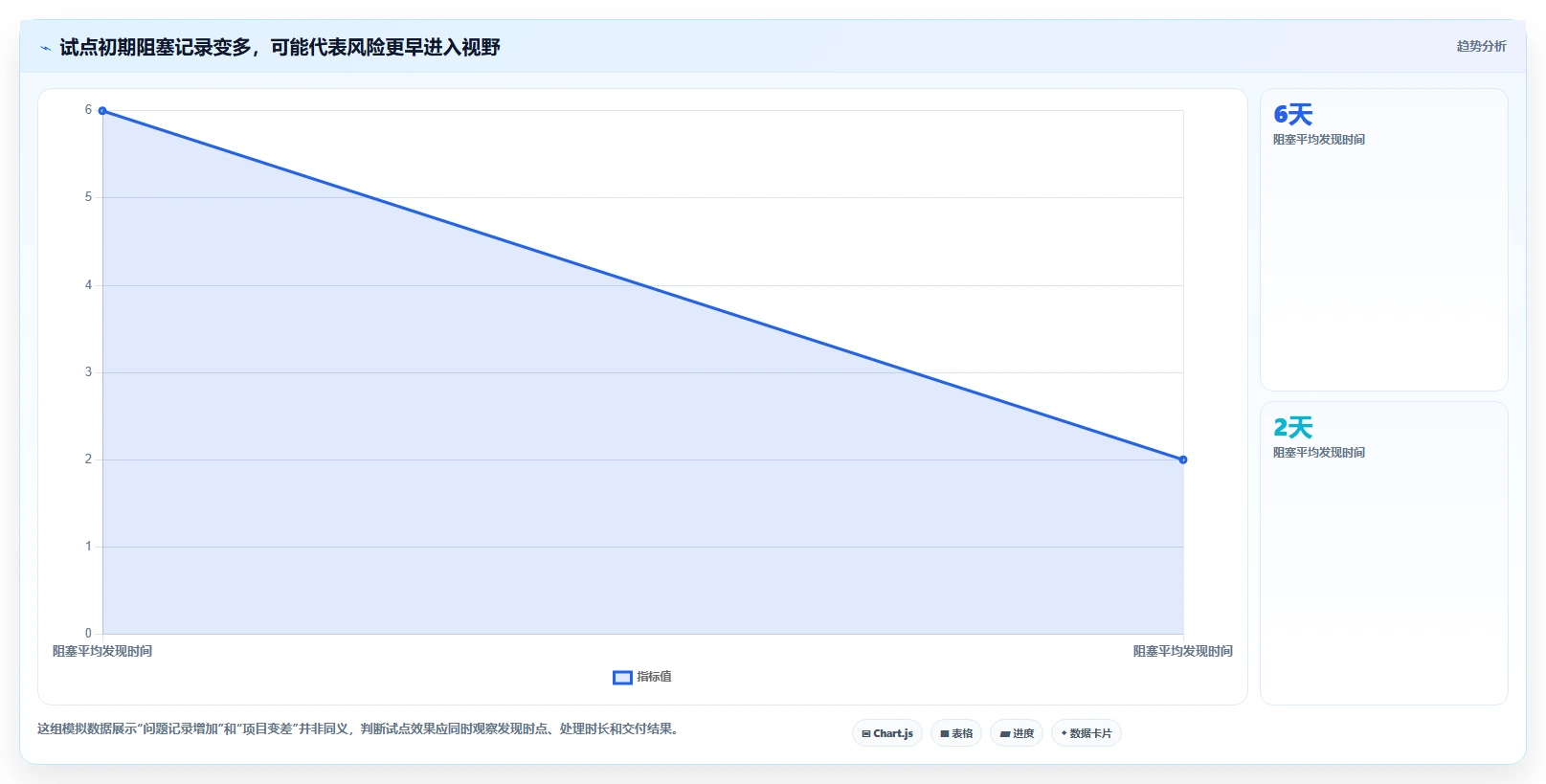
Task: Click the Chart.js tag icon
Action: (866, 733)
